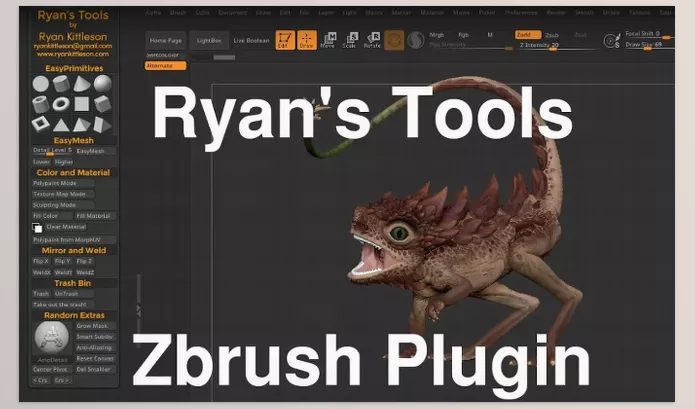The width and height of the screenshot is (695, 409).
Task: Activate the Draw mode icon
Action: [x=307, y=40]
